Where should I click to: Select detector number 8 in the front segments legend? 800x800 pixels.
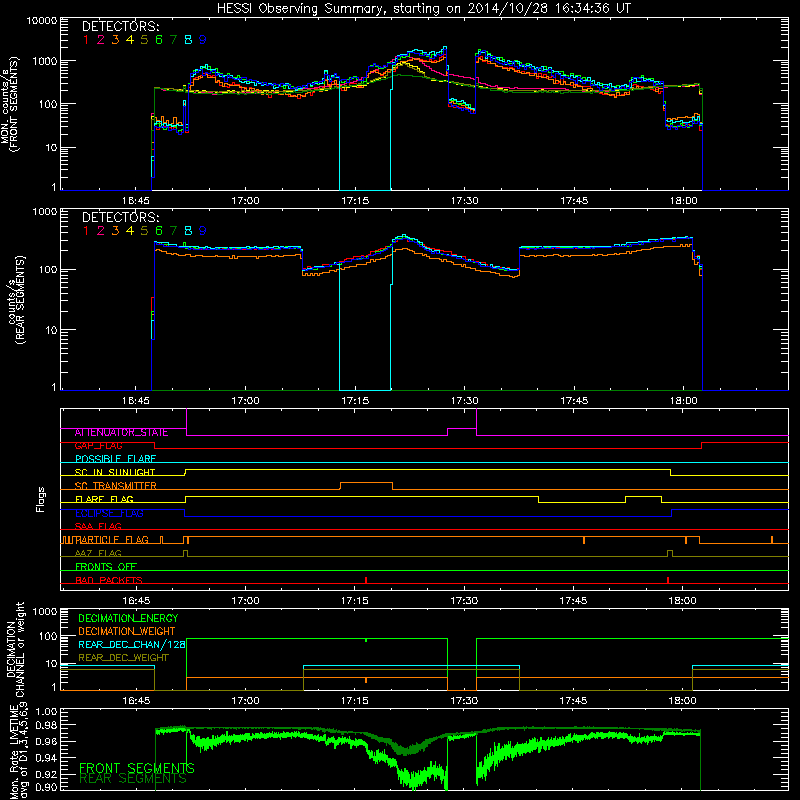[188, 40]
